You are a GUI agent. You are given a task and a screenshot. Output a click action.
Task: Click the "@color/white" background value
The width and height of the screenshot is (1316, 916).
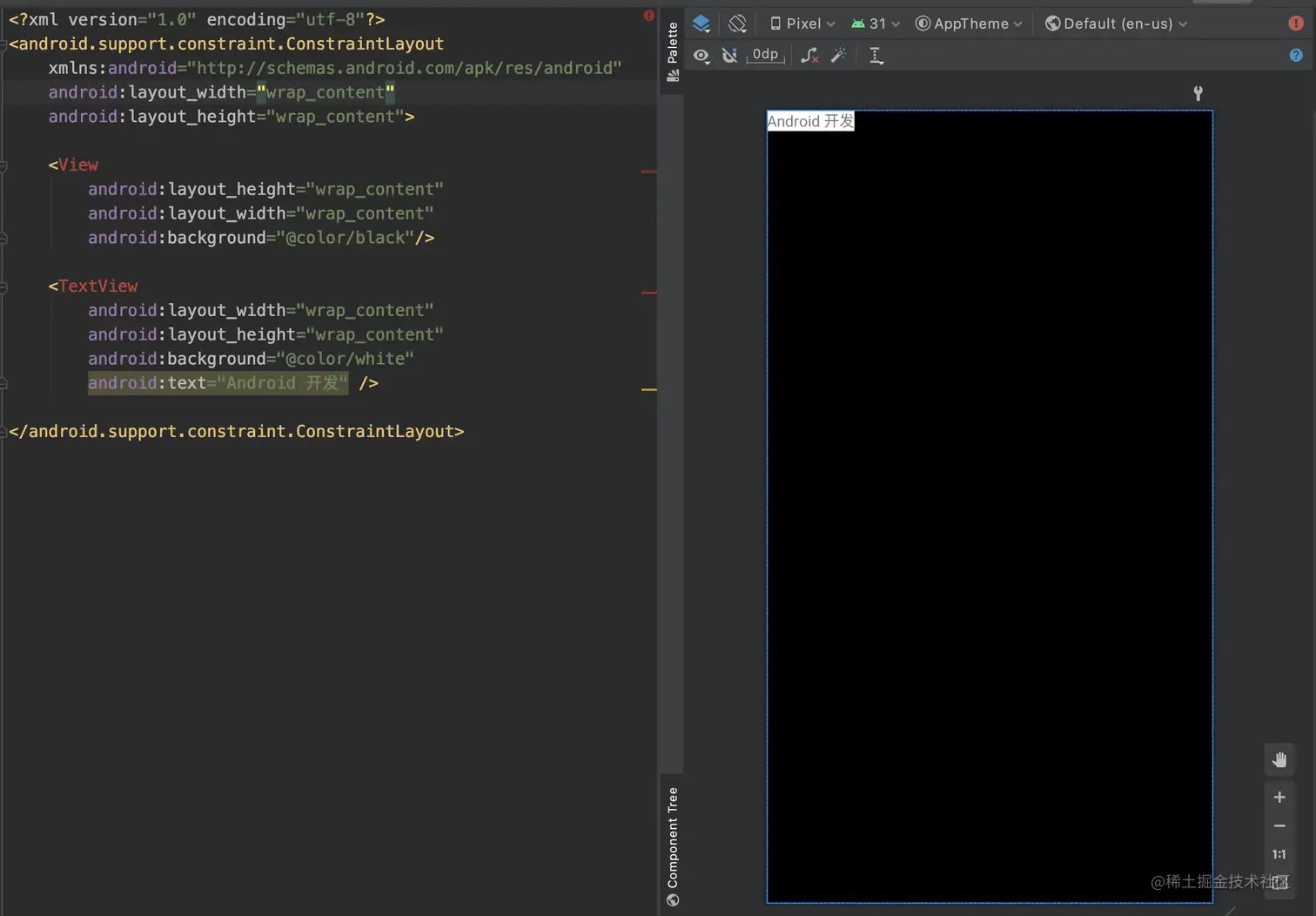(346, 359)
